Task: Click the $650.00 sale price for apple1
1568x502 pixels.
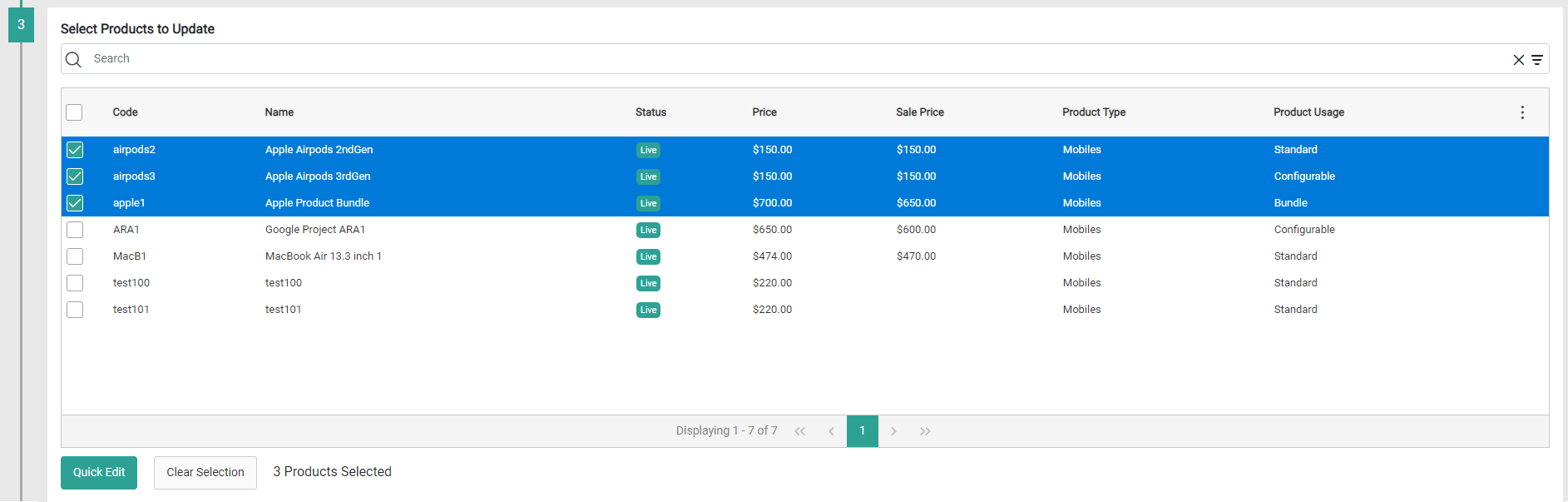Action: [916, 203]
